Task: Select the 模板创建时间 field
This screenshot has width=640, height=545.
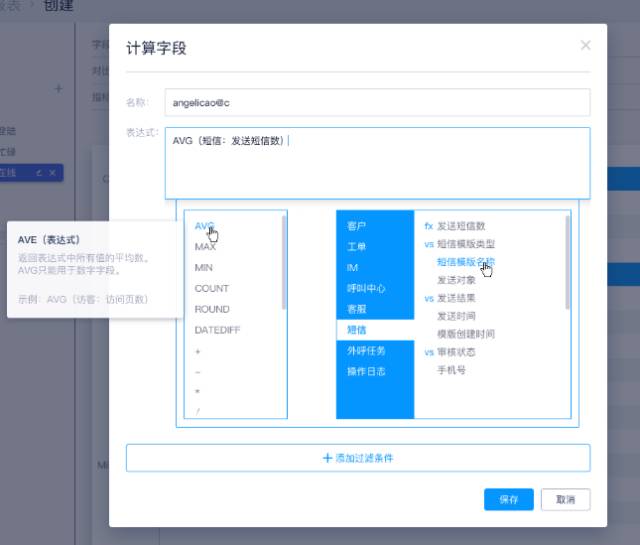Action: [466, 334]
